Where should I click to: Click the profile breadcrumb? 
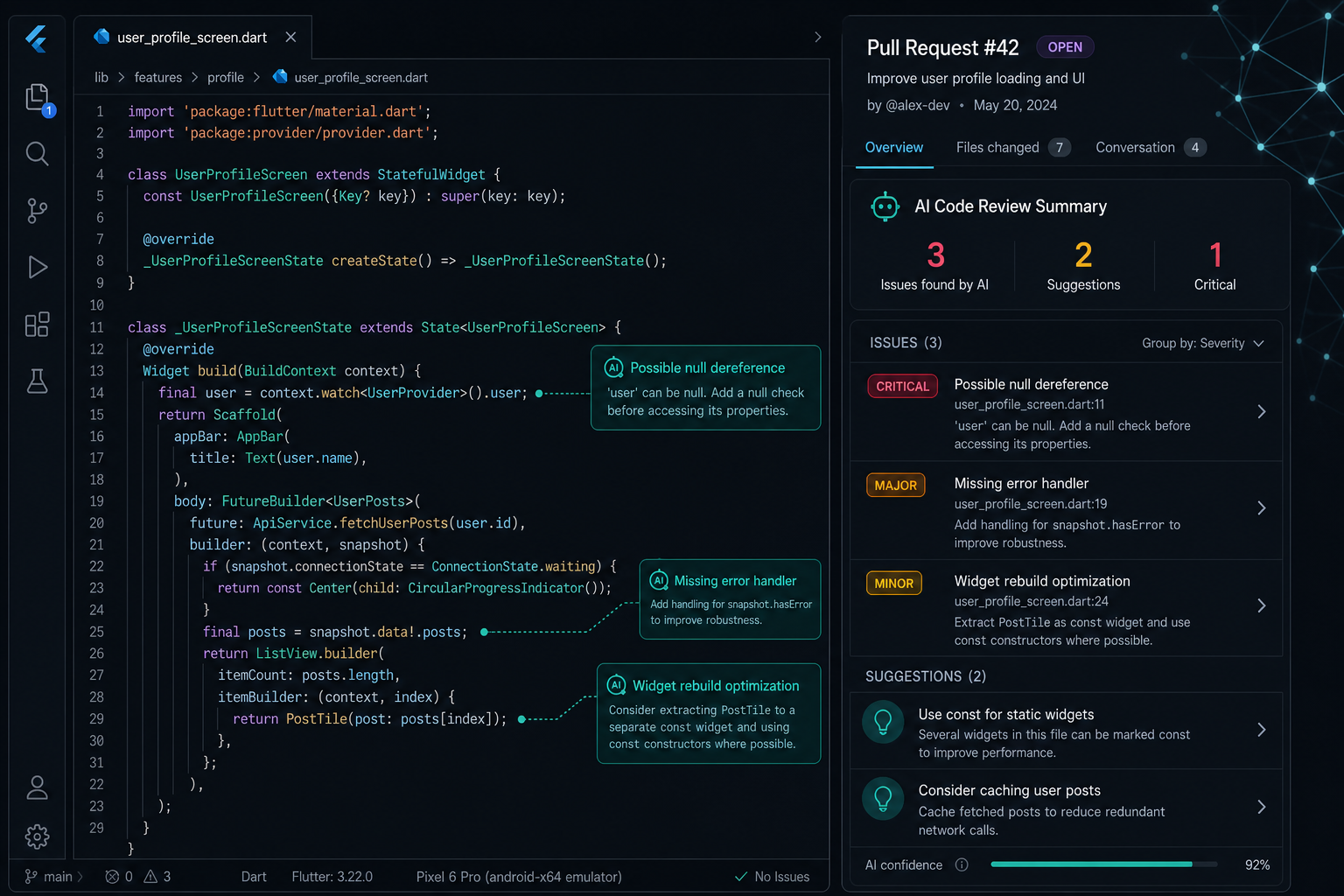point(226,77)
